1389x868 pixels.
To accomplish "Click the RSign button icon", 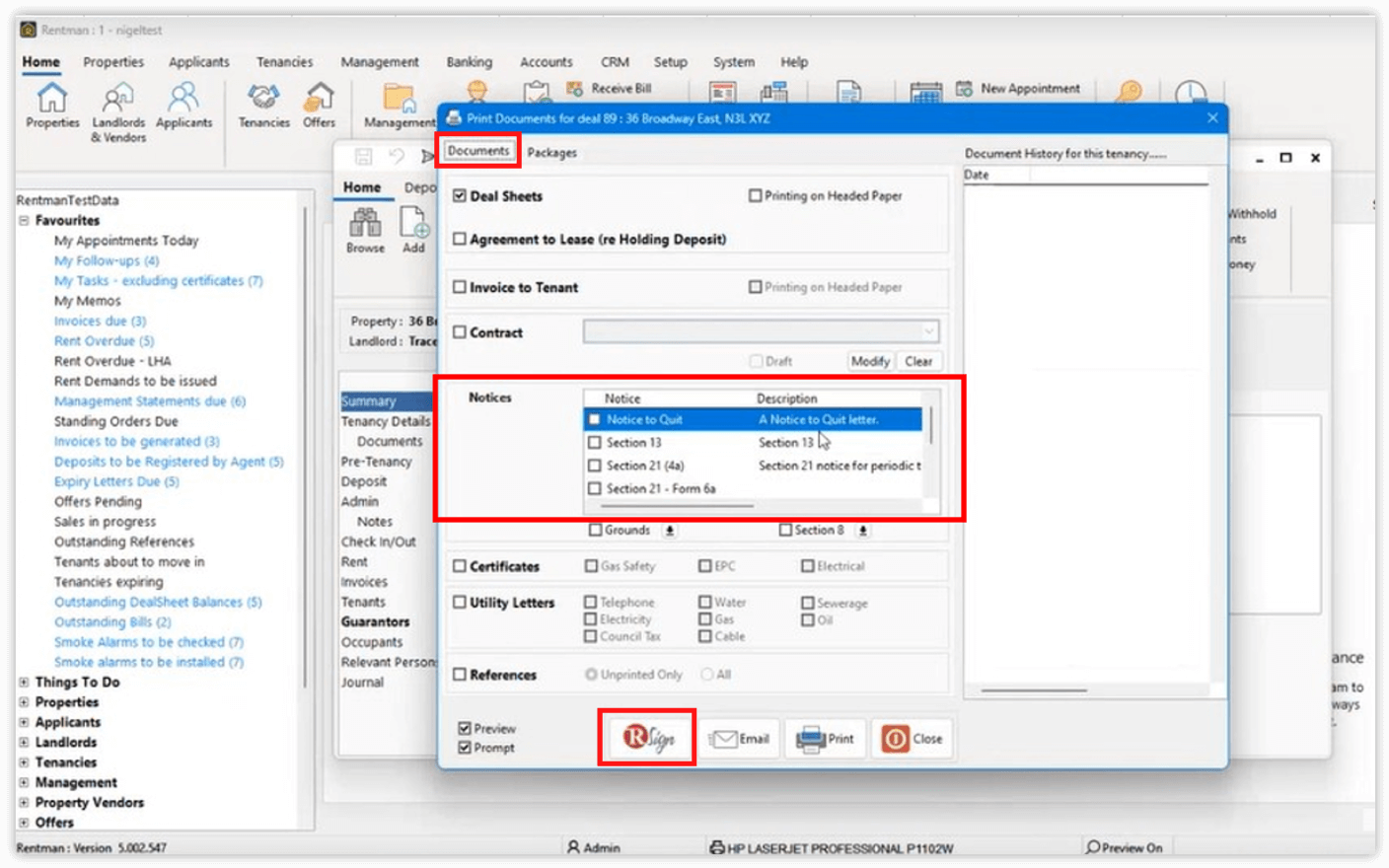I will point(647,738).
